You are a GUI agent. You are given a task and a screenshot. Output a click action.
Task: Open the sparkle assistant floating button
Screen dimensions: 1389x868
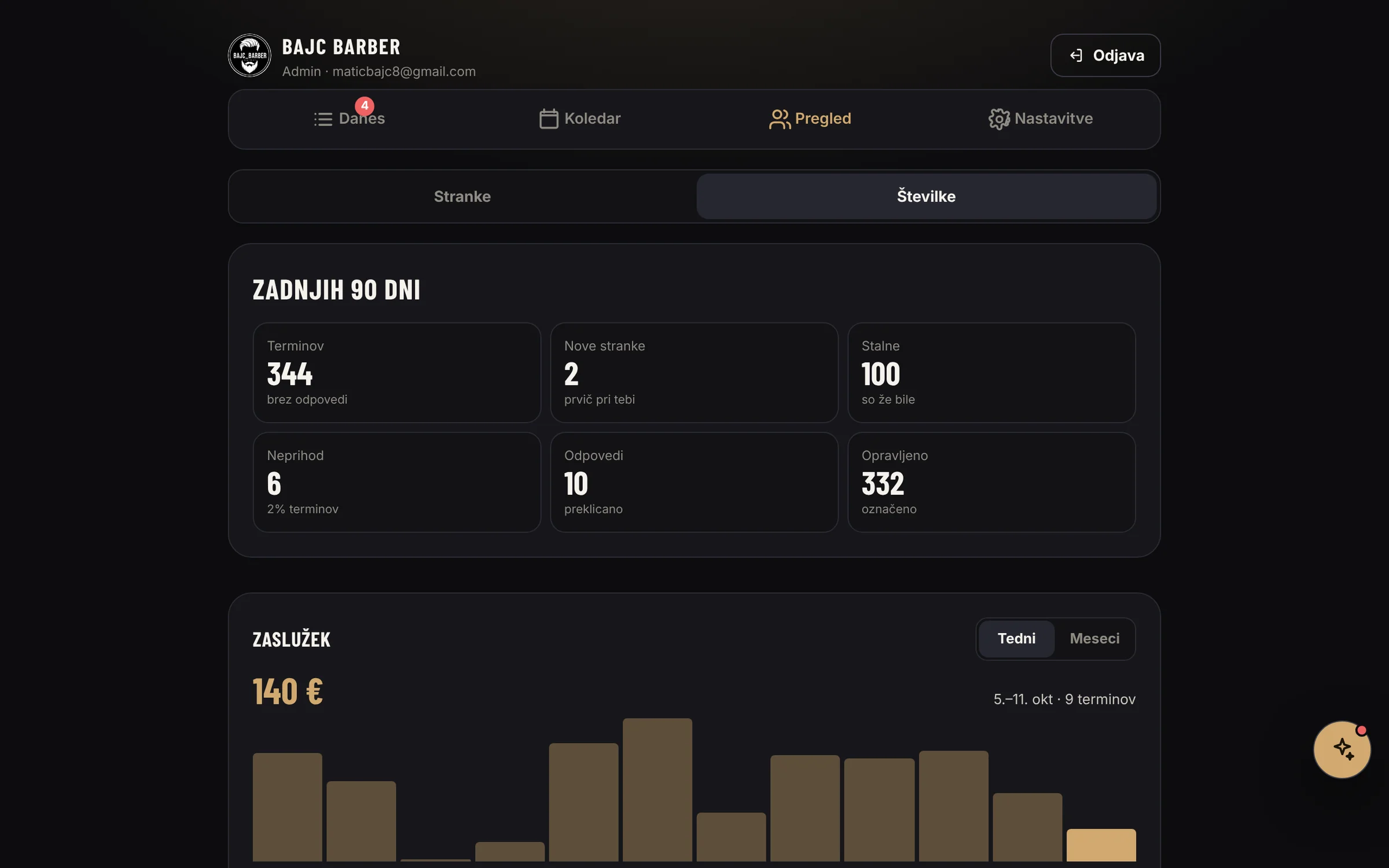[x=1342, y=749]
